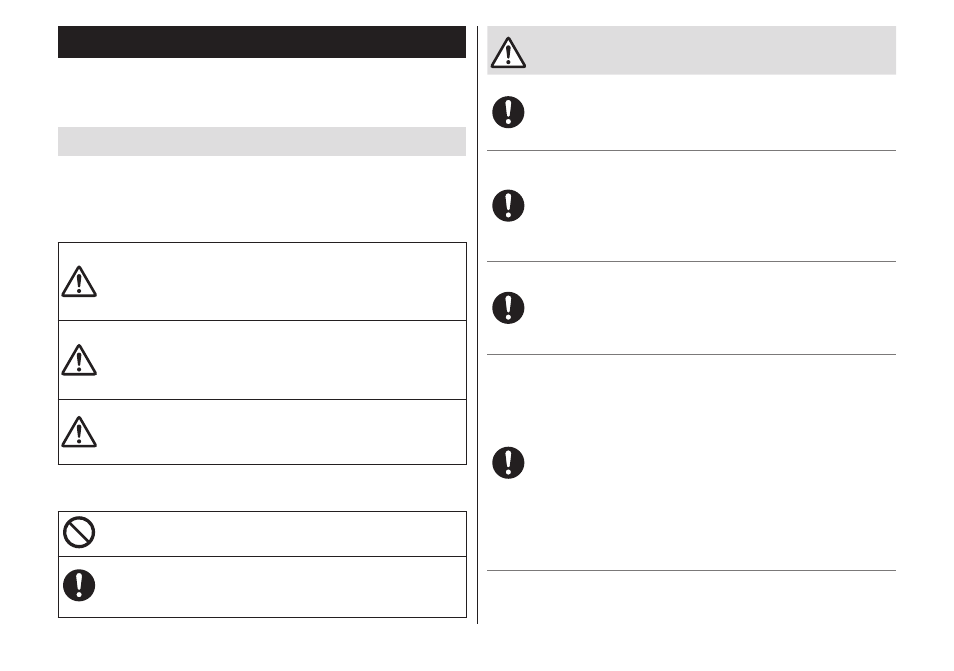Click the blank area right of the first right-column exclamation

712,113
